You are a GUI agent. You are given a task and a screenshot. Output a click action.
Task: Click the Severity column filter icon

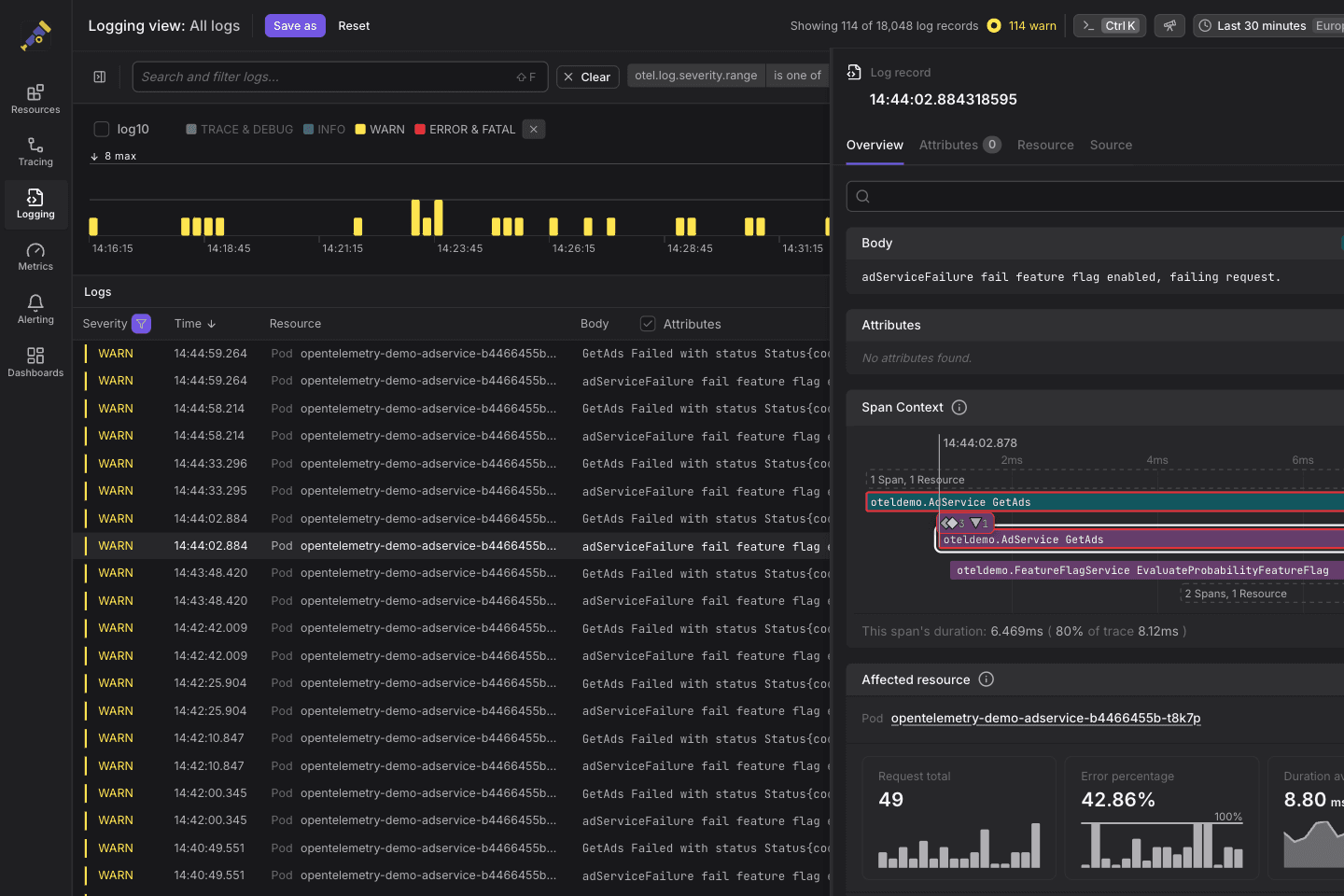click(141, 324)
